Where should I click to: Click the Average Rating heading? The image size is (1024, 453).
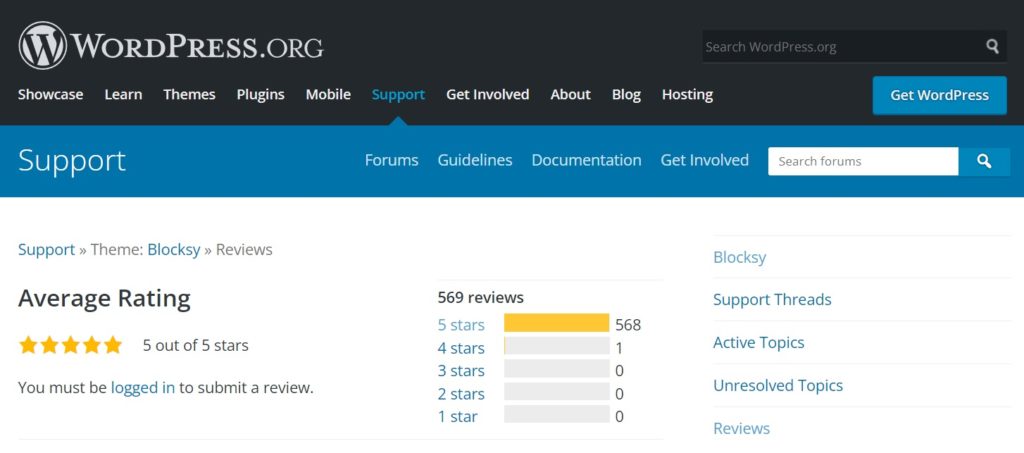[104, 299]
